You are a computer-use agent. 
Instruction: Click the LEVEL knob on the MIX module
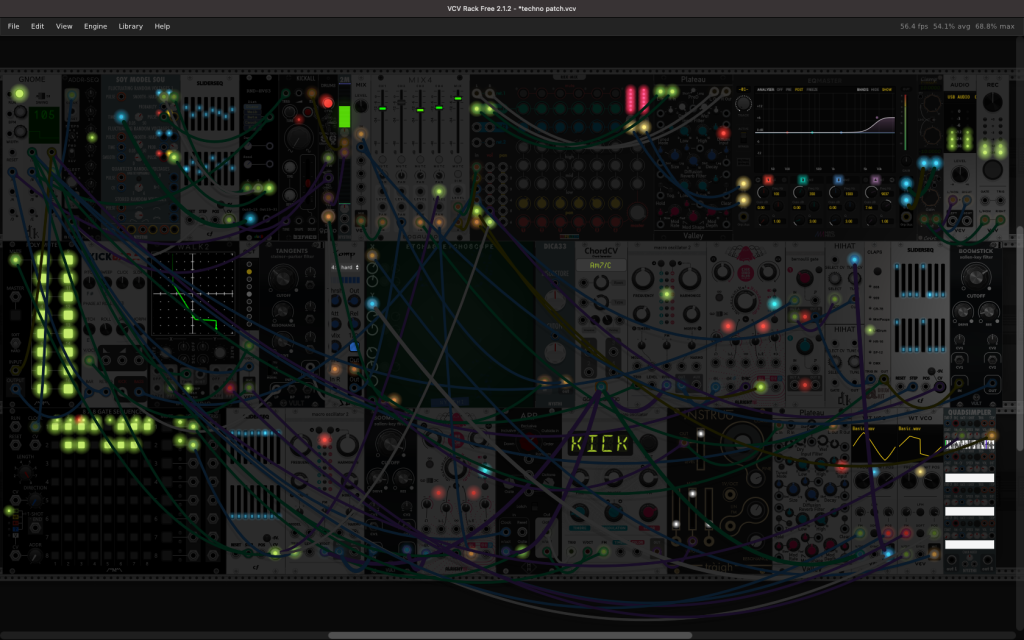pyautogui.click(x=360, y=104)
